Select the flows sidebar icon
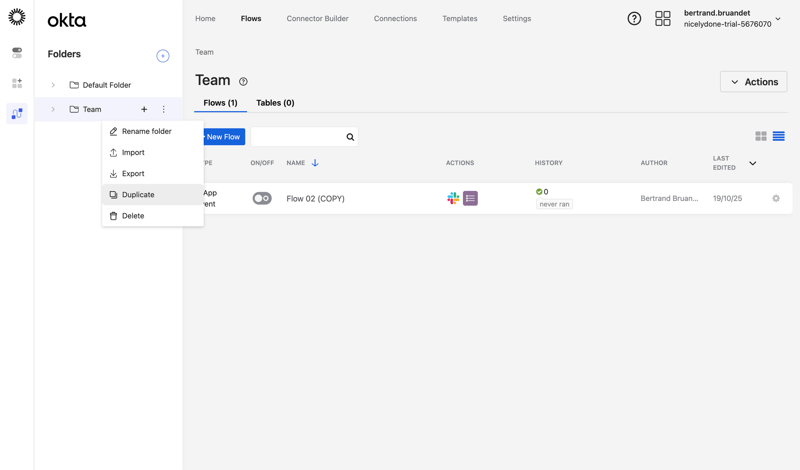This screenshot has width=800, height=470. tap(17, 113)
